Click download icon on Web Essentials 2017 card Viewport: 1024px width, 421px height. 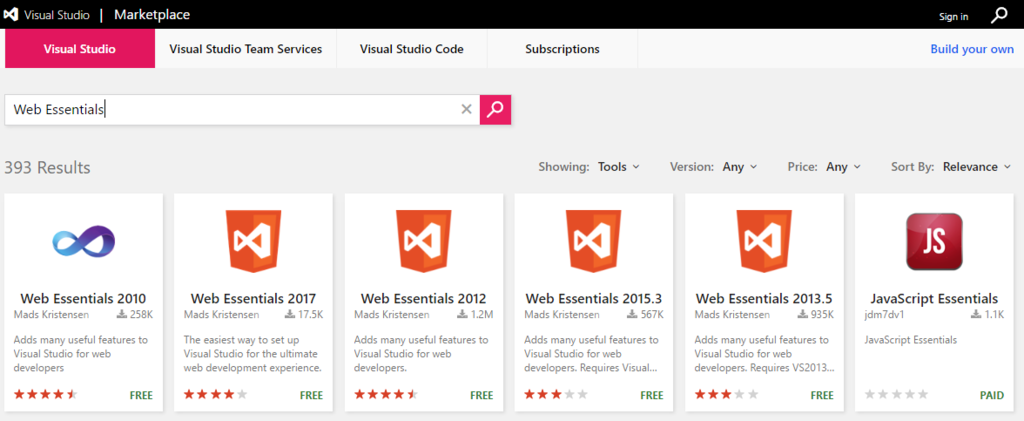pyautogui.click(x=289, y=315)
